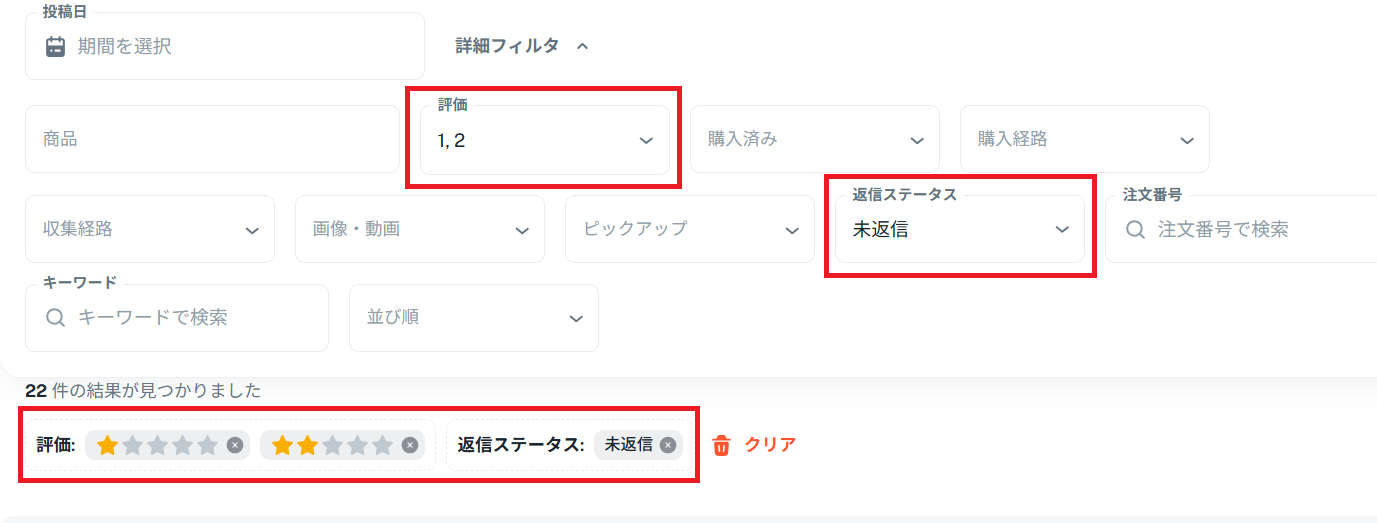Screen dimensions: 1377x523
Task: Collapse the 詳細フィルタ section chevron
Action: [583, 46]
